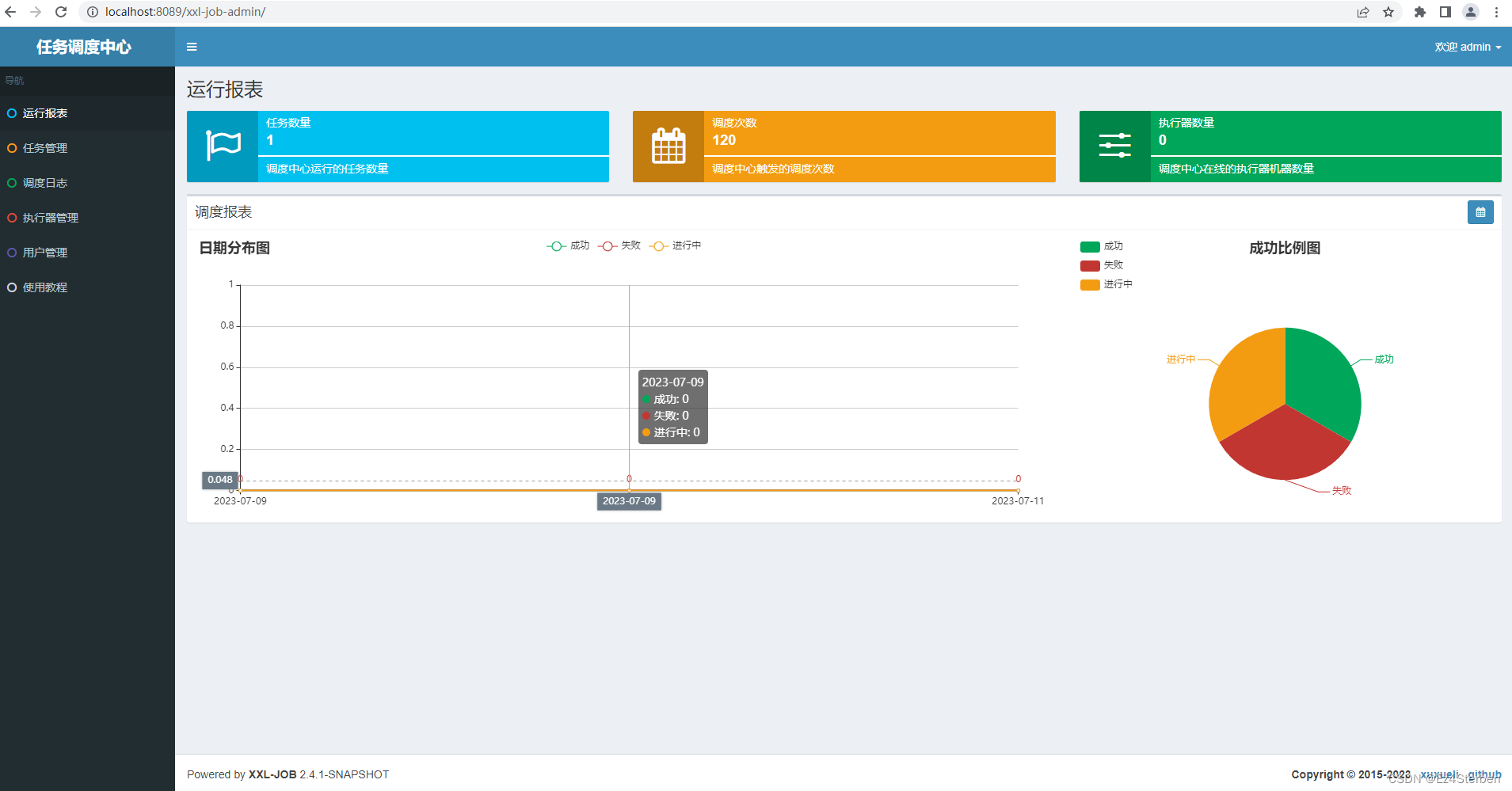Toggle 失败 in pie chart legend
The width and height of the screenshot is (1512, 791).
pyautogui.click(x=1102, y=265)
